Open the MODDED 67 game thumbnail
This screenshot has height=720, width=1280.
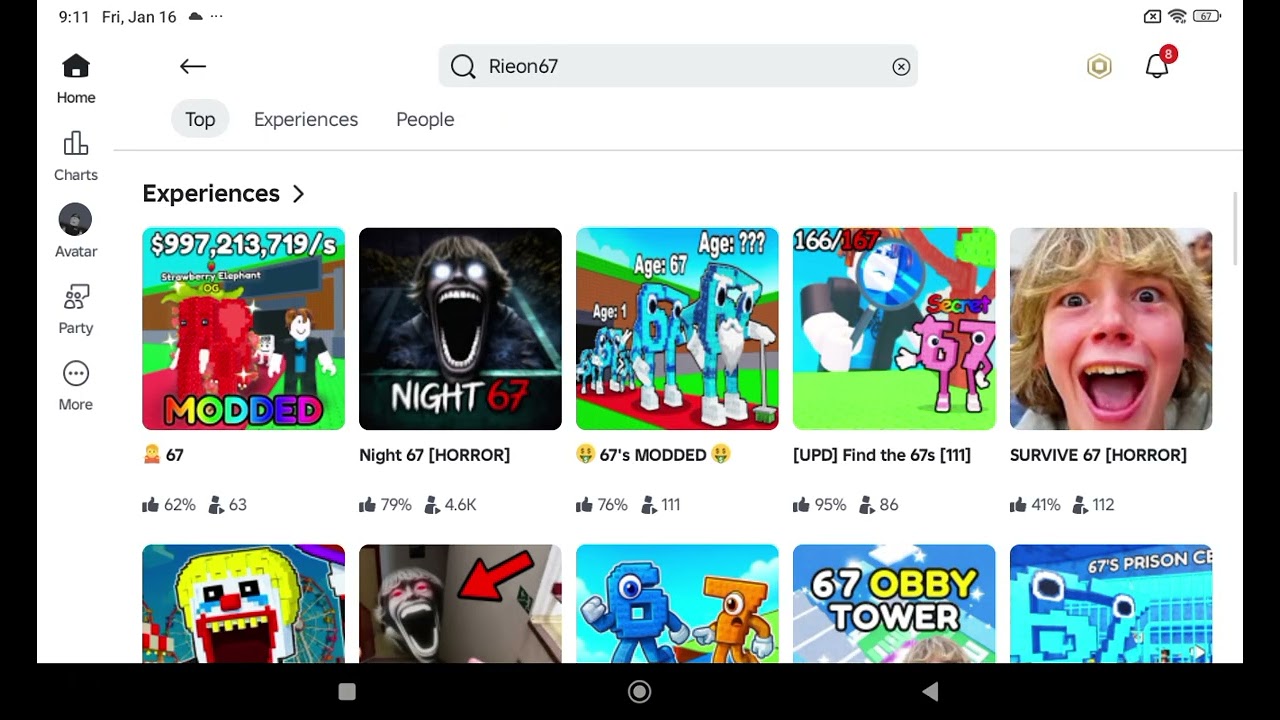(243, 329)
